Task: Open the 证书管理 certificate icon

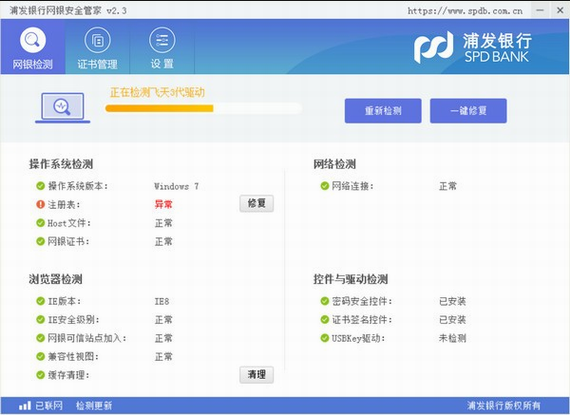Action: 97,40
